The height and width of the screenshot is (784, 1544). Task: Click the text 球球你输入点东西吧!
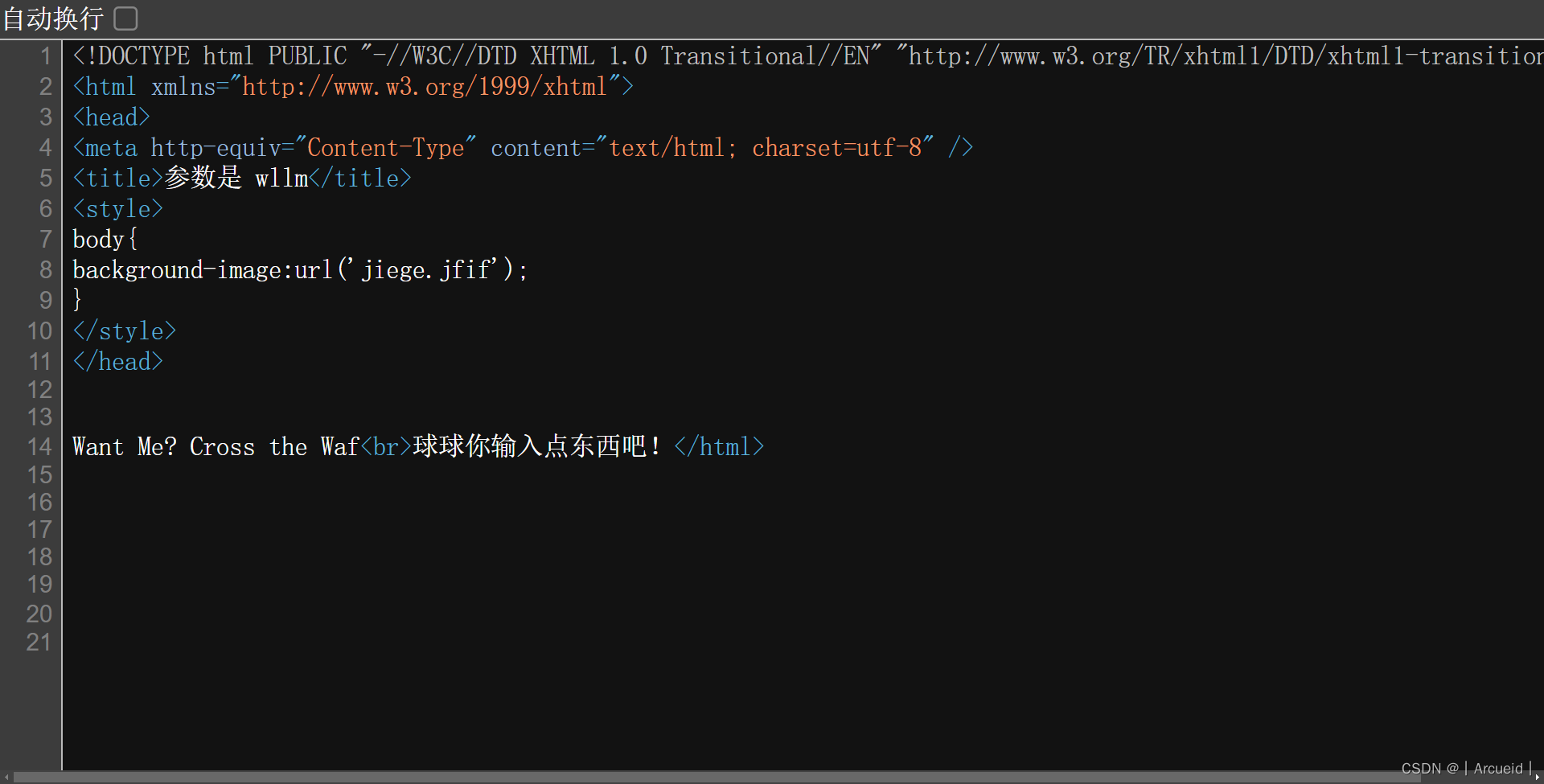click(536, 447)
